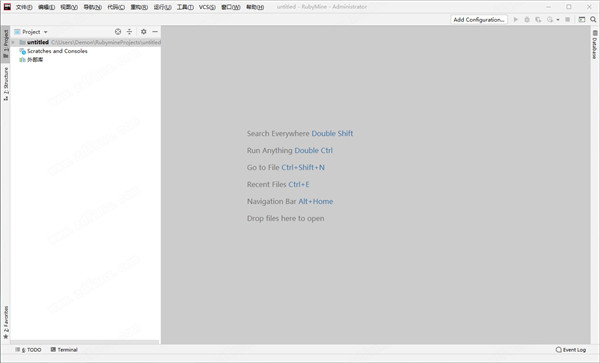Open the 运行(U) menu
Screen dimensions: 600x363
tap(162, 7)
